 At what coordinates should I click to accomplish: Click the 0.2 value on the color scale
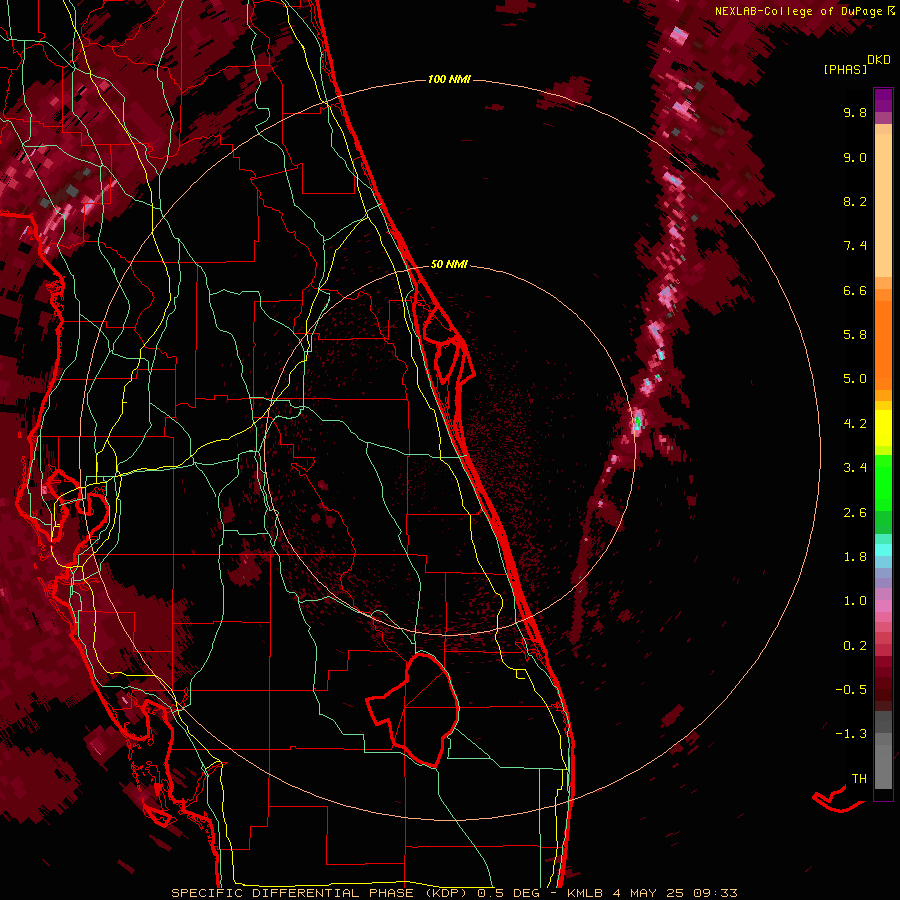point(855,646)
